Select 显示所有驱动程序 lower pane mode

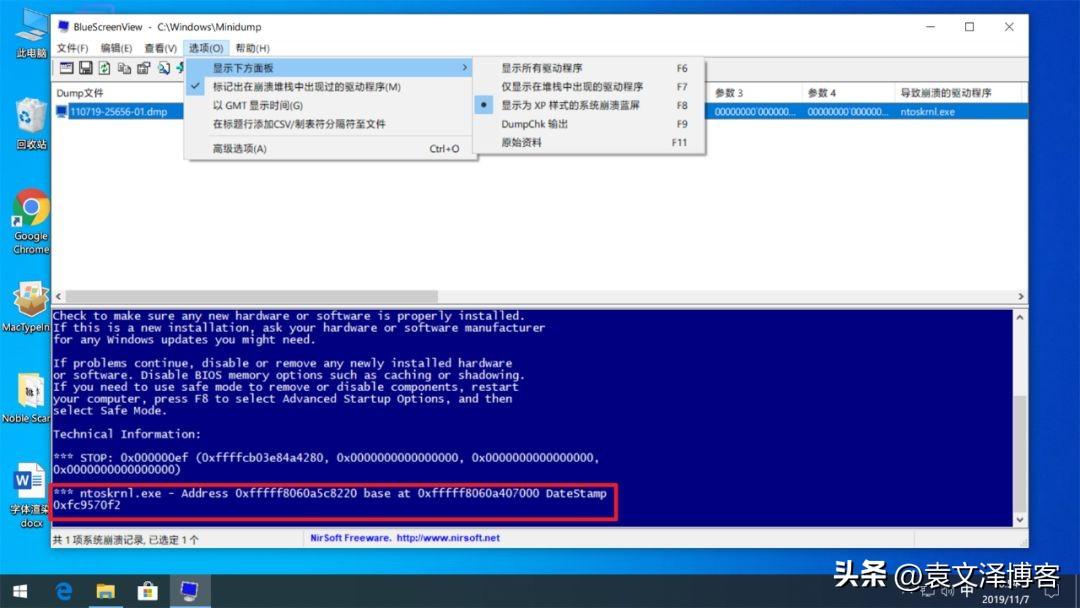pyautogui.click(x=590, y=68)
